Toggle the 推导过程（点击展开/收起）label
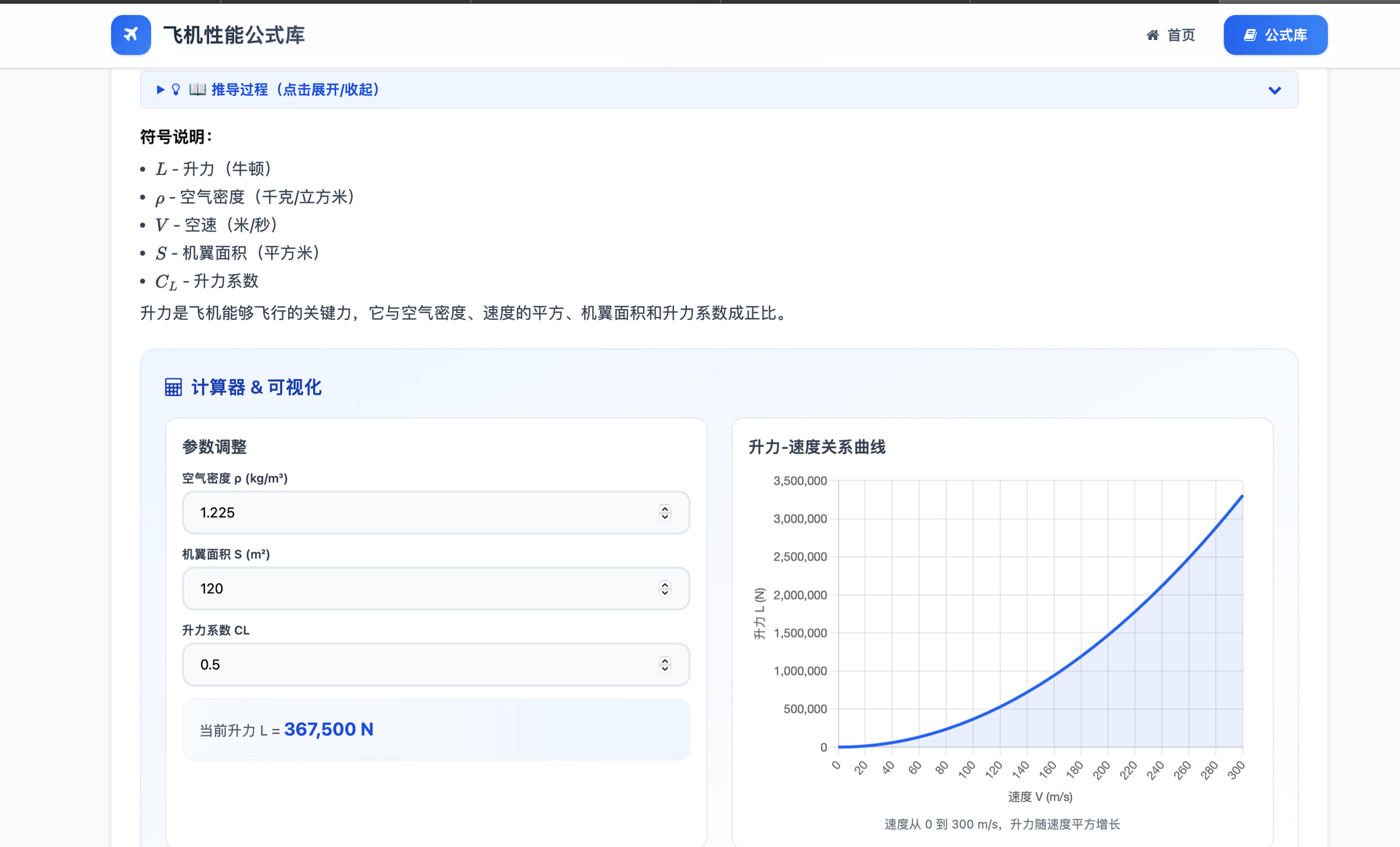Viewport: 1400px width, 847px height. (295, 90)
